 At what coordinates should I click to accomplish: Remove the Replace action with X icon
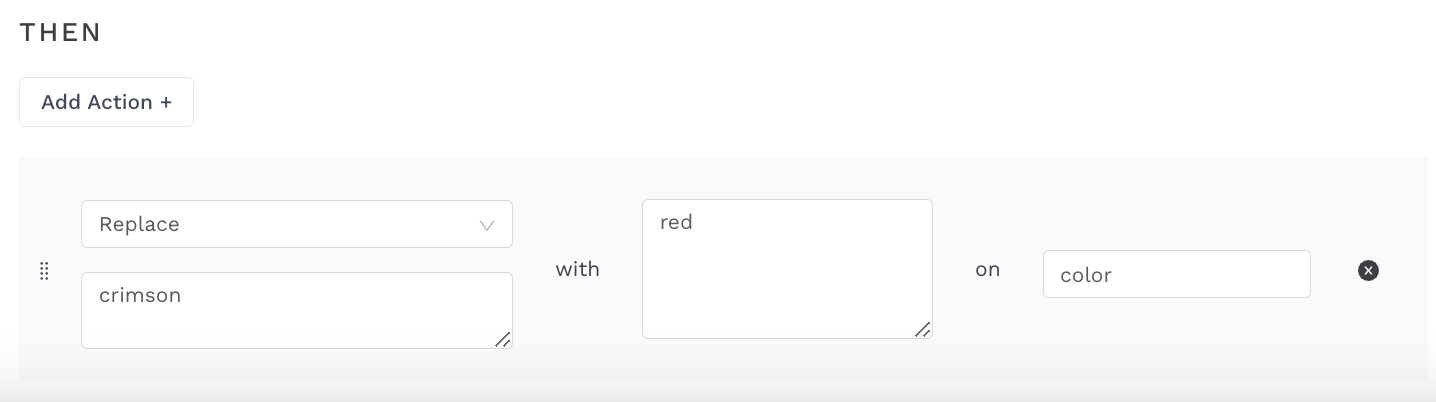[x=1368, y=270]
